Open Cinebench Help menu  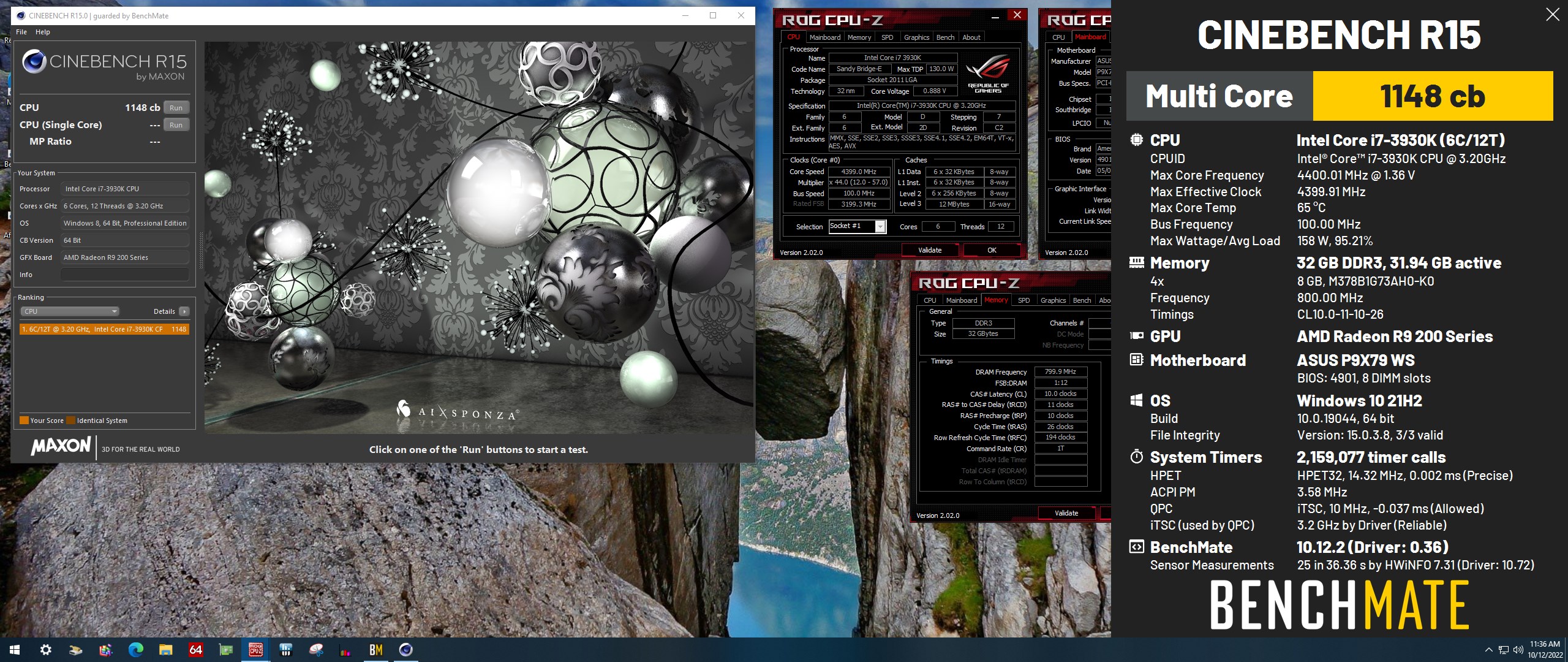(x=43, y=32)
